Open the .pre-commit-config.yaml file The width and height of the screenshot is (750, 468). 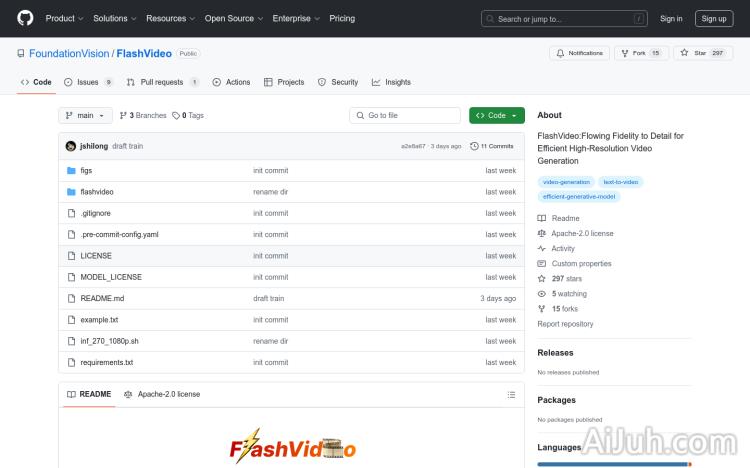point(119,234)
